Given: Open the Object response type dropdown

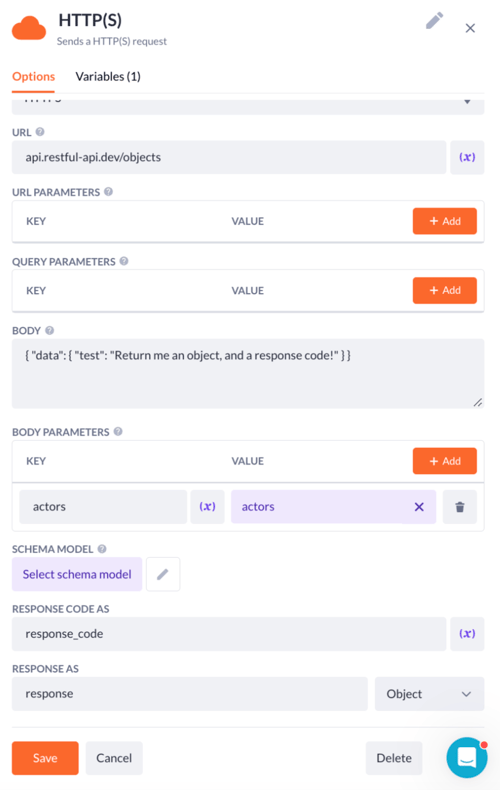Looking at the screenshot, I should click(429, 694).
